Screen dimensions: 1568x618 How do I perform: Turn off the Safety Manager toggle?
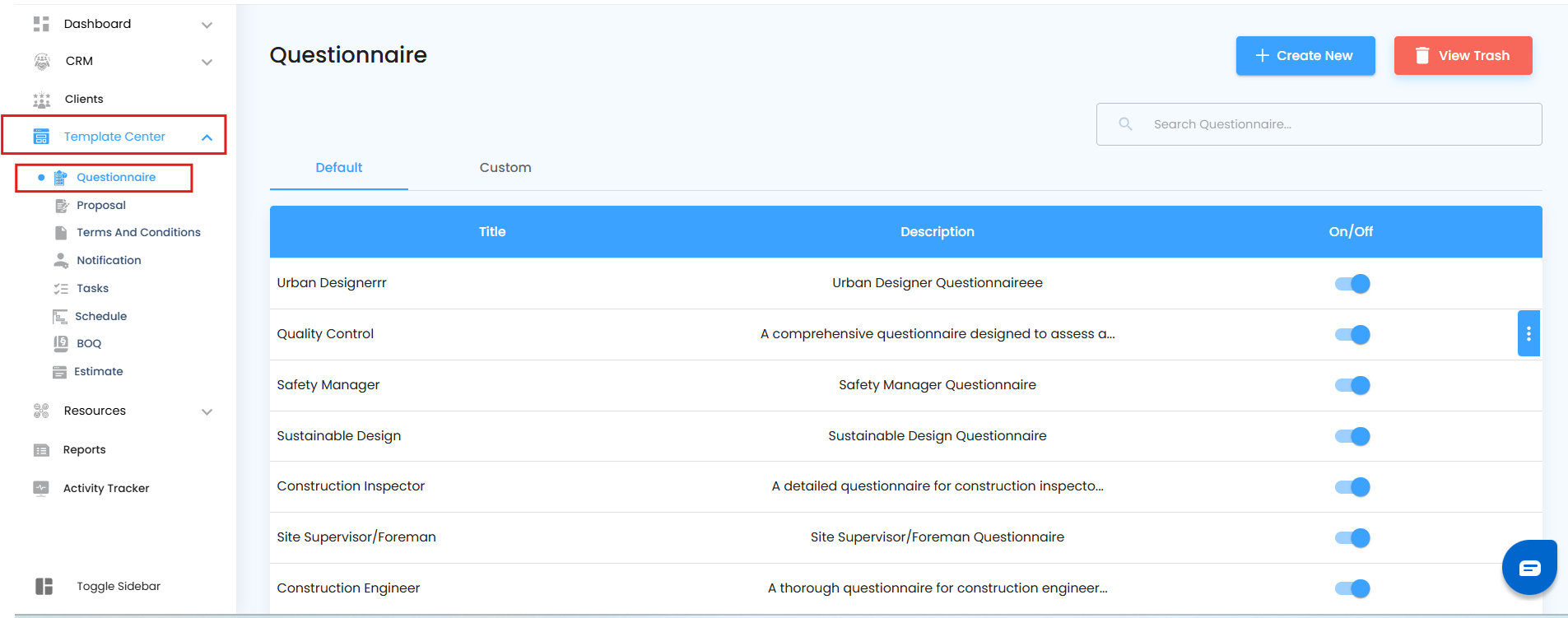click(x=1352, y=385)
